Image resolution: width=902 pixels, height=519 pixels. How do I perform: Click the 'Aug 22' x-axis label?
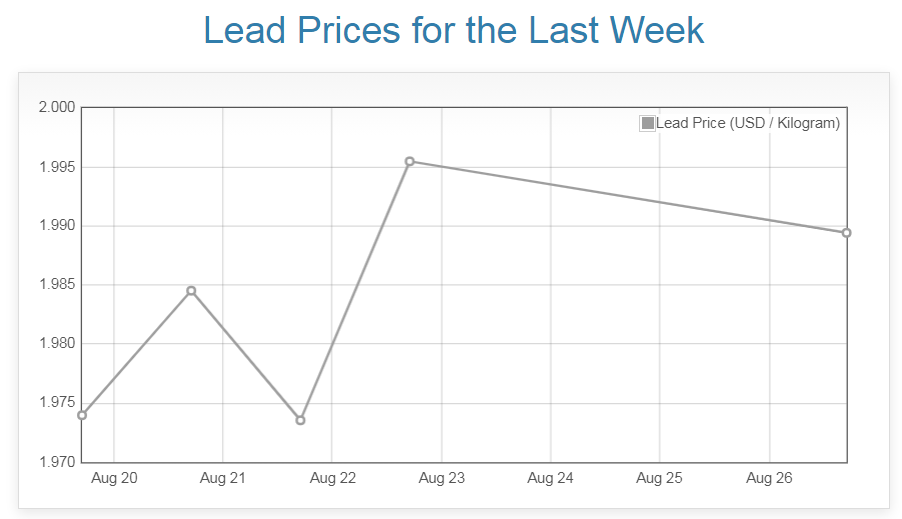332,478
